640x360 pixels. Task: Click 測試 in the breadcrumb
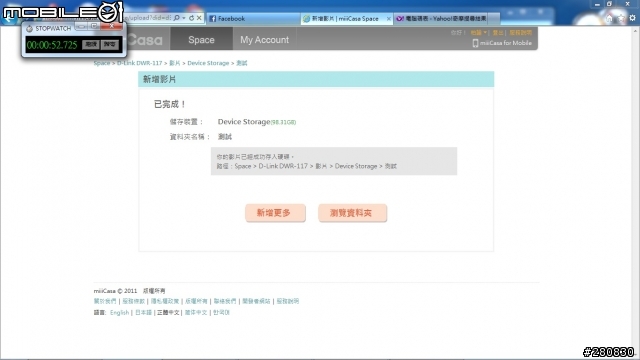coord(242,63)
